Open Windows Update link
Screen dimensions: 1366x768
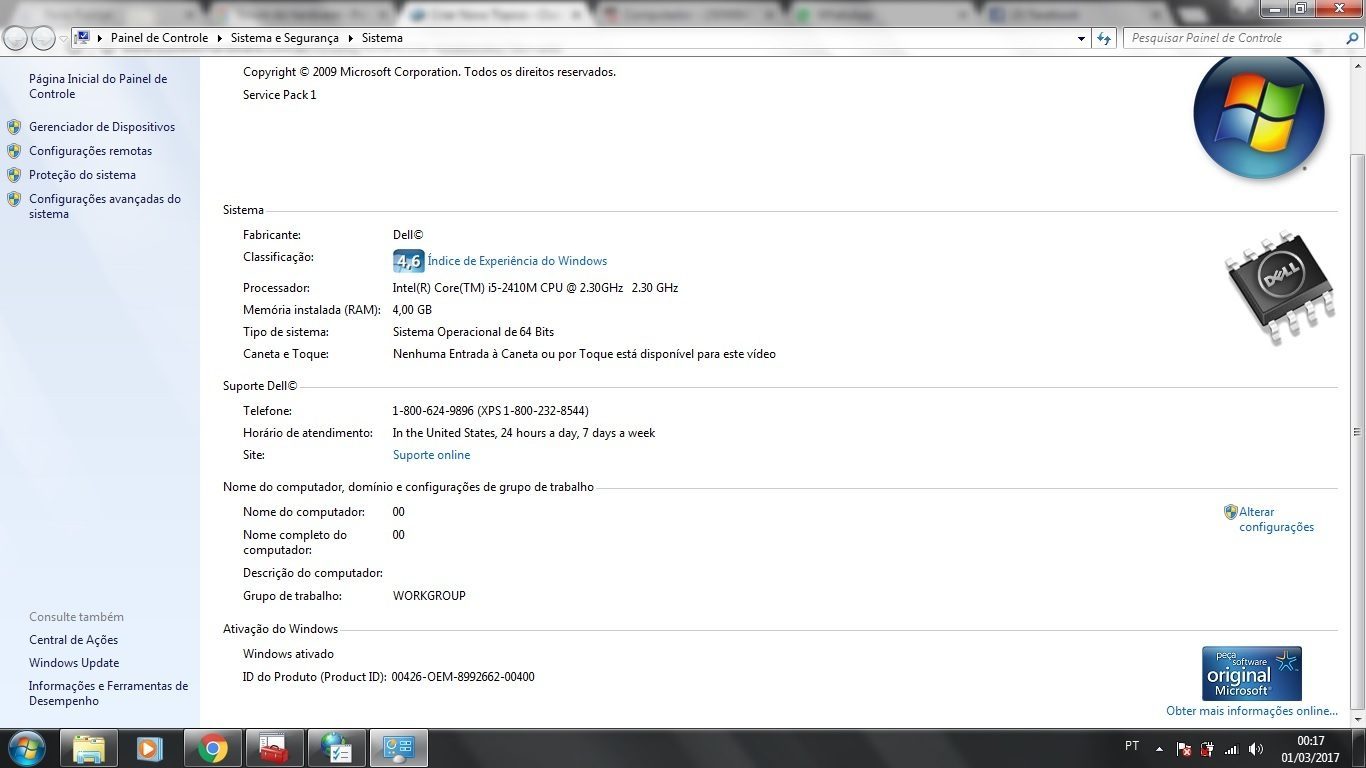(74, 663)
